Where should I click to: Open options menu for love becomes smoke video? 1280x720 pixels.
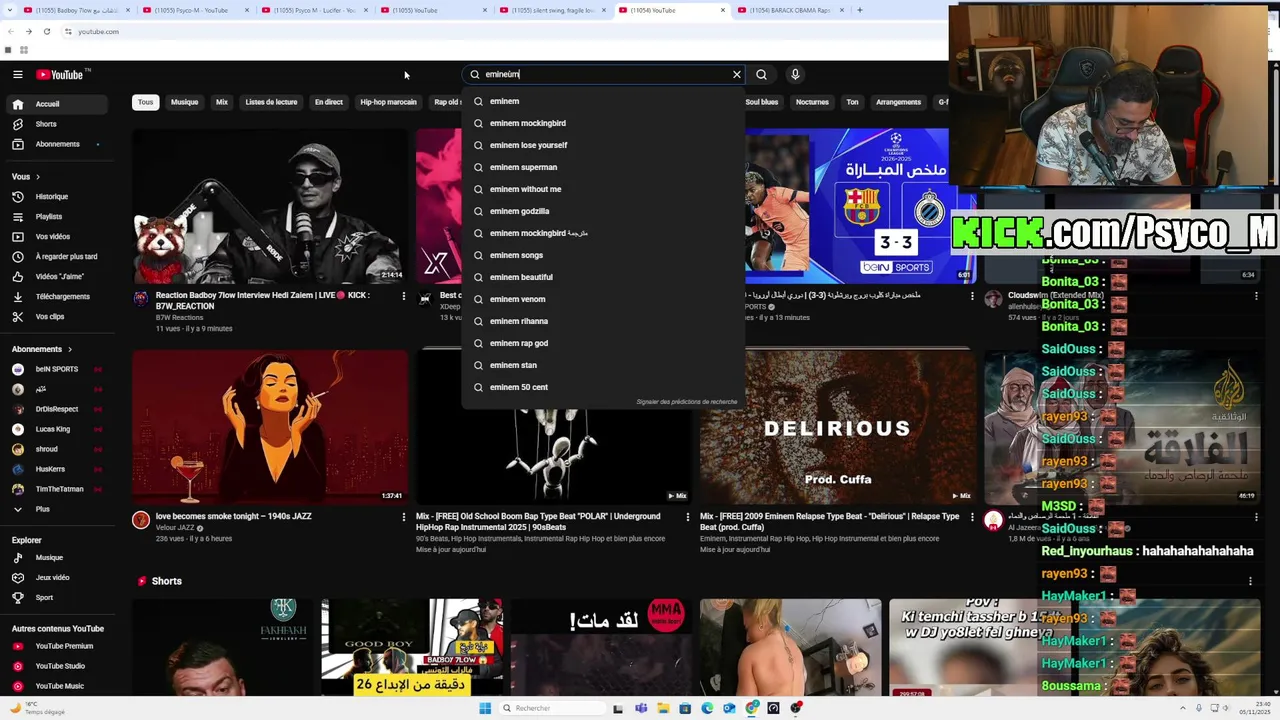click(404, 517)
